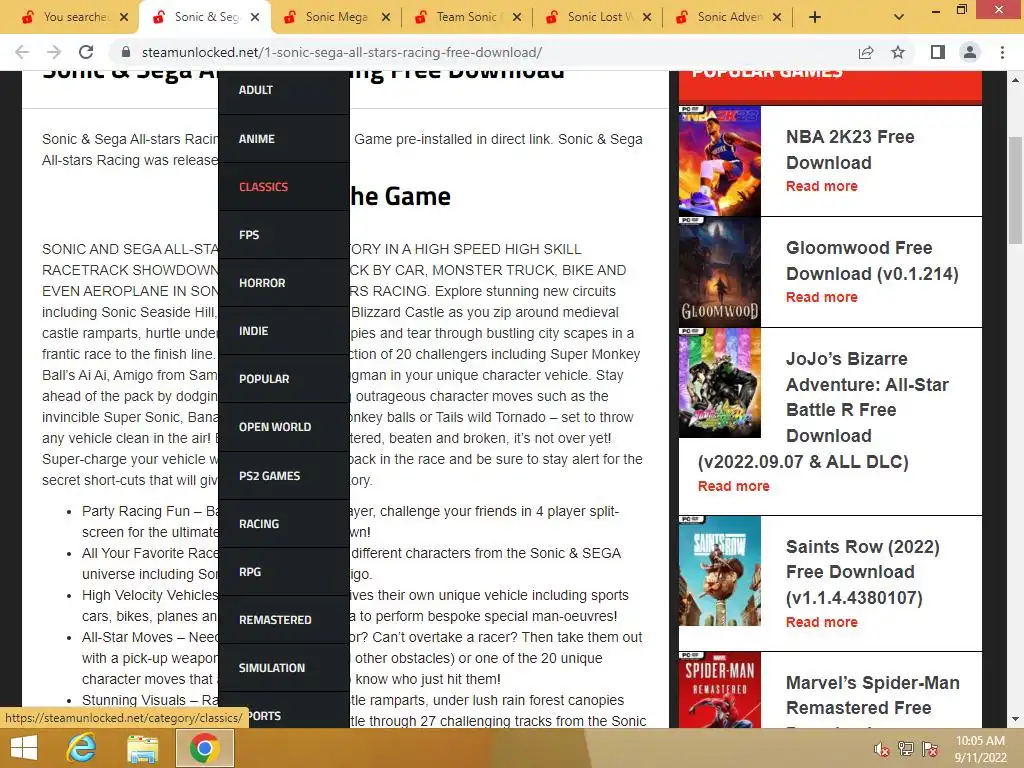Click 'Read more' under Saints Row
The image size is (1024, 768).
pyautogui.click(x=822, y=622)
